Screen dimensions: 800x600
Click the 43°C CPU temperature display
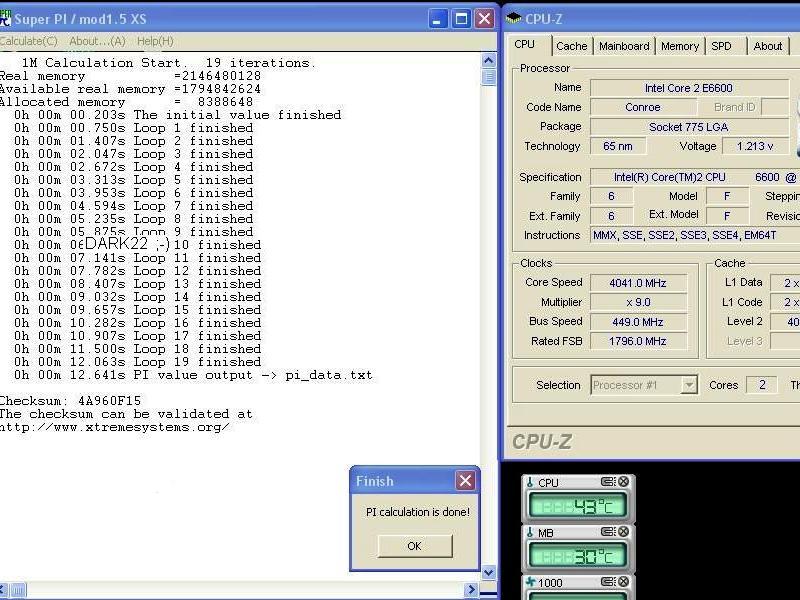click(x=578, y=506)
